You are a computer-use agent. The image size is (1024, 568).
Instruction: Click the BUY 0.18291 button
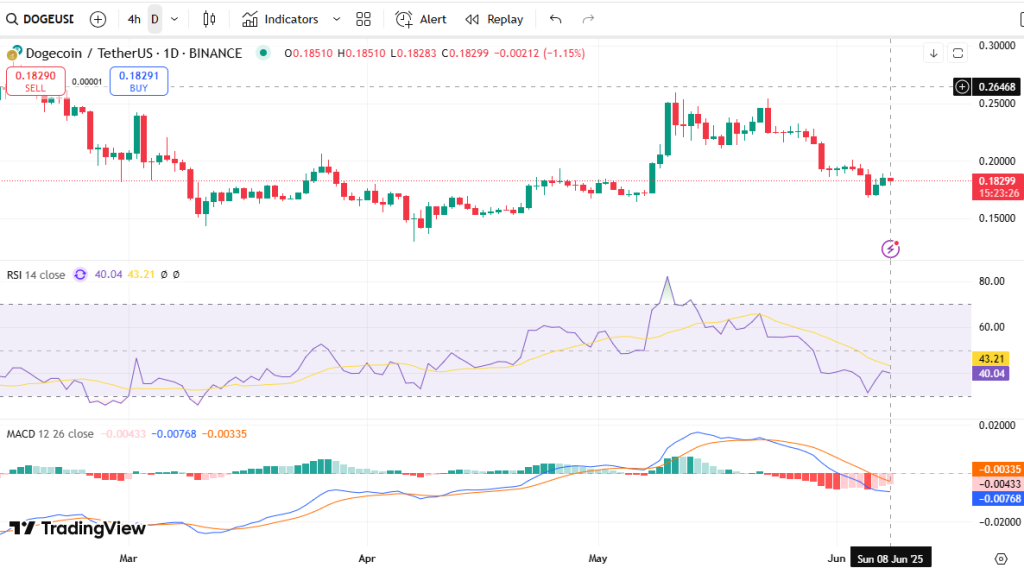tap(138, 82)
